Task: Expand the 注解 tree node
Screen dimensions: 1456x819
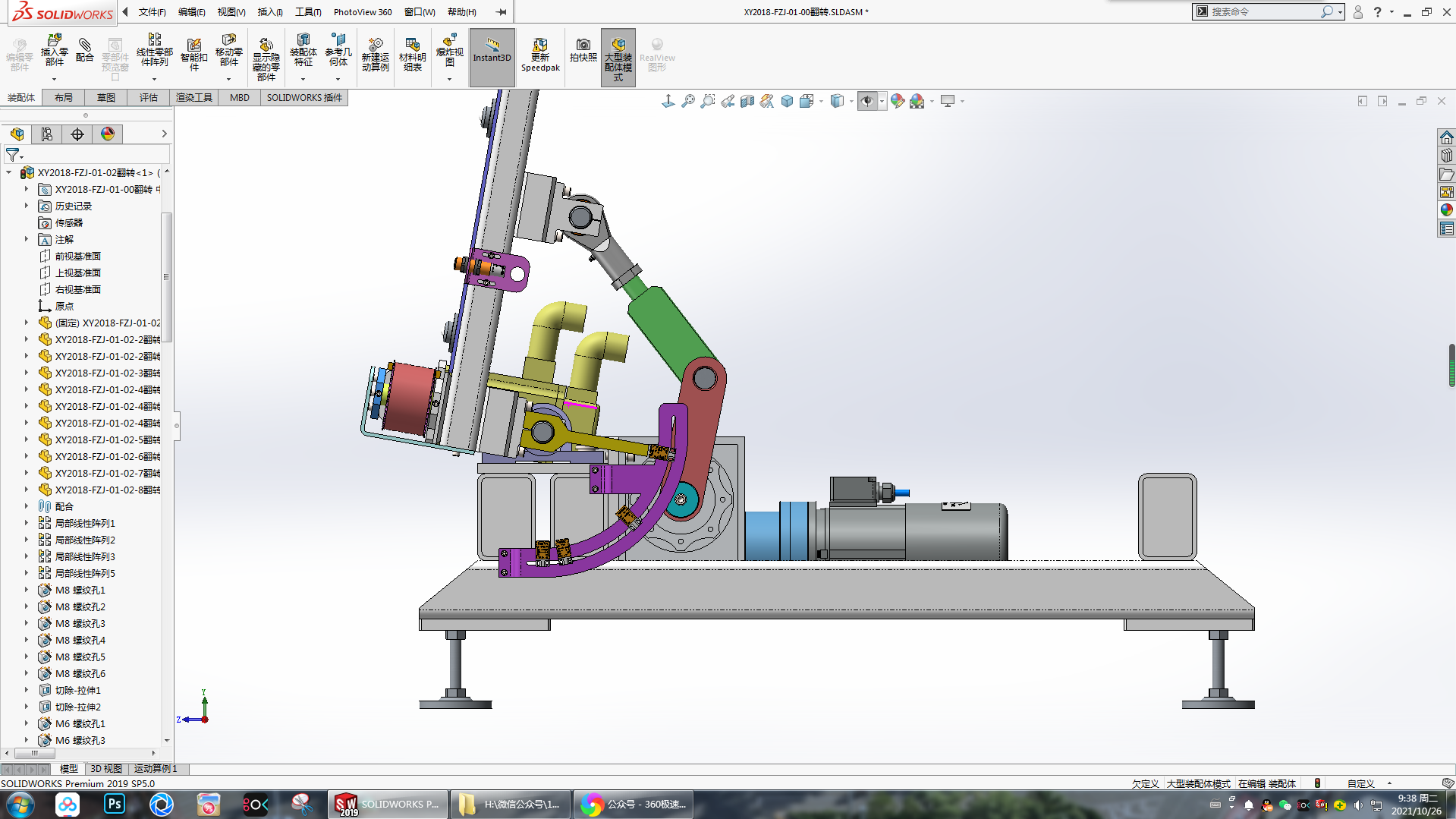Action: 26,239
